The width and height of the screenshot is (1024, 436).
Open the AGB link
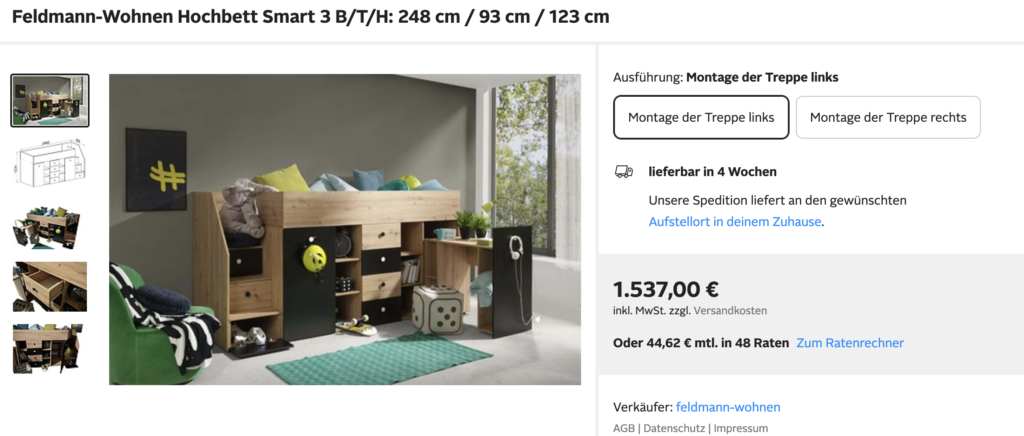pos(624,428)
